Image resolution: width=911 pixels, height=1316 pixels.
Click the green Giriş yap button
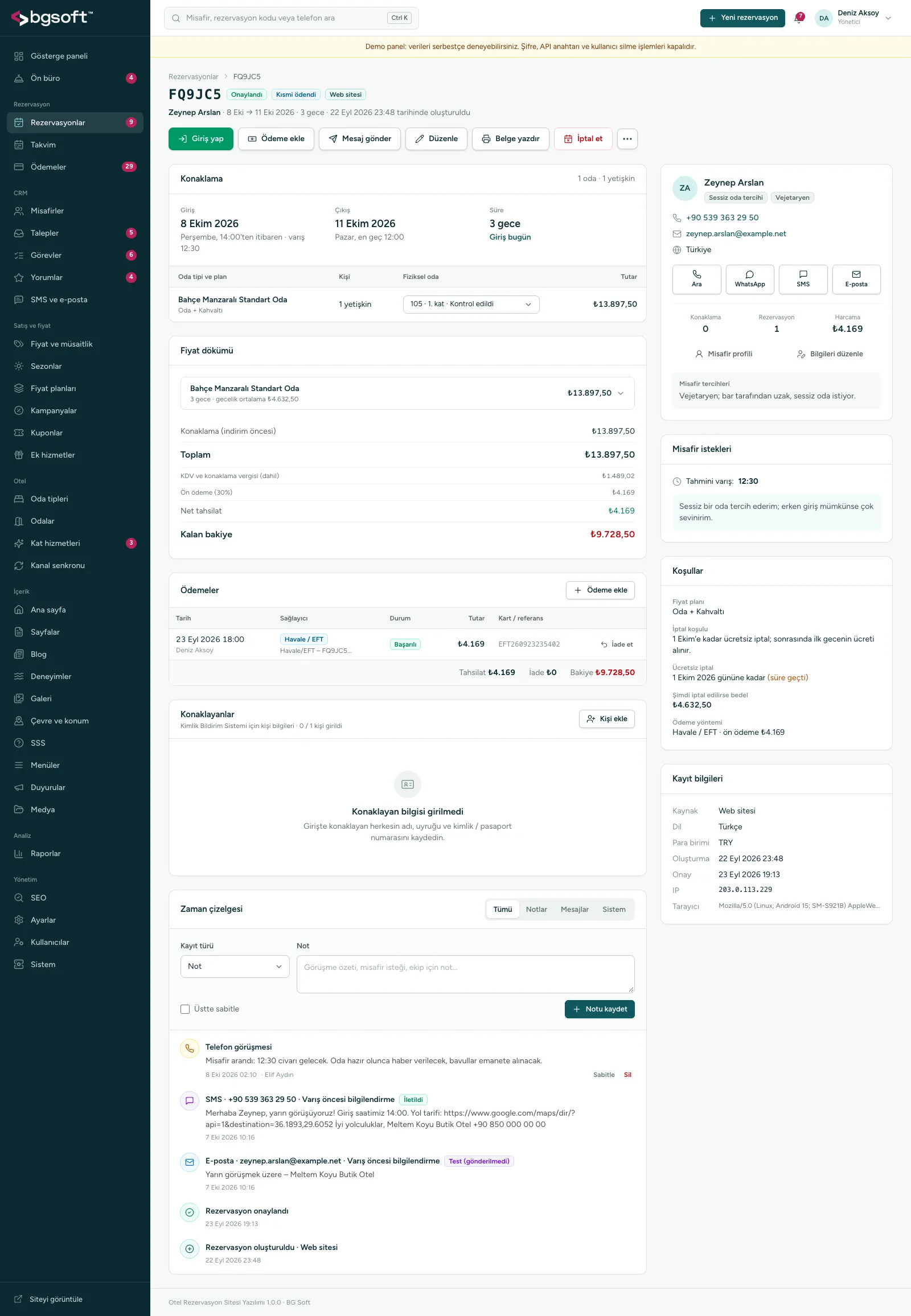click(x=200, y=139)
